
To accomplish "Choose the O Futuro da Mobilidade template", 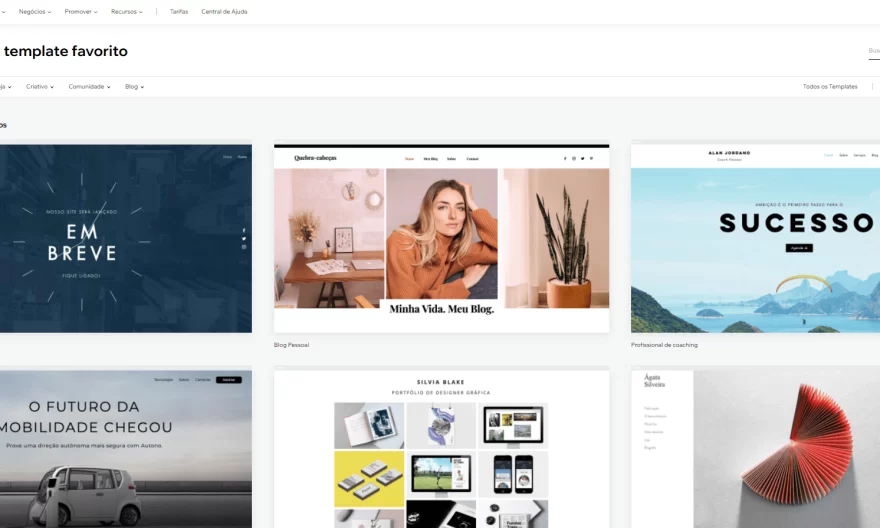I will click(x=120, y=450).
